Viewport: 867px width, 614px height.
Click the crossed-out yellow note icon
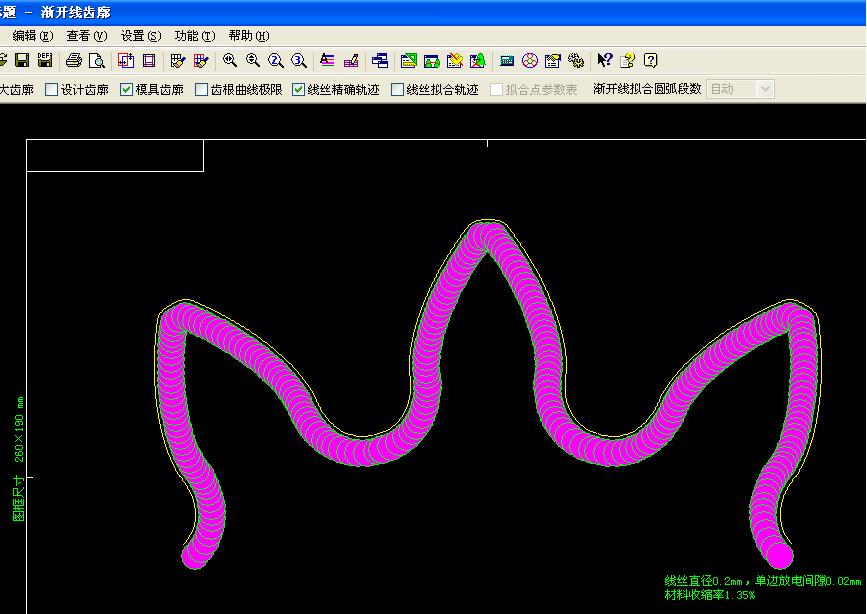[x=455, y=60]
